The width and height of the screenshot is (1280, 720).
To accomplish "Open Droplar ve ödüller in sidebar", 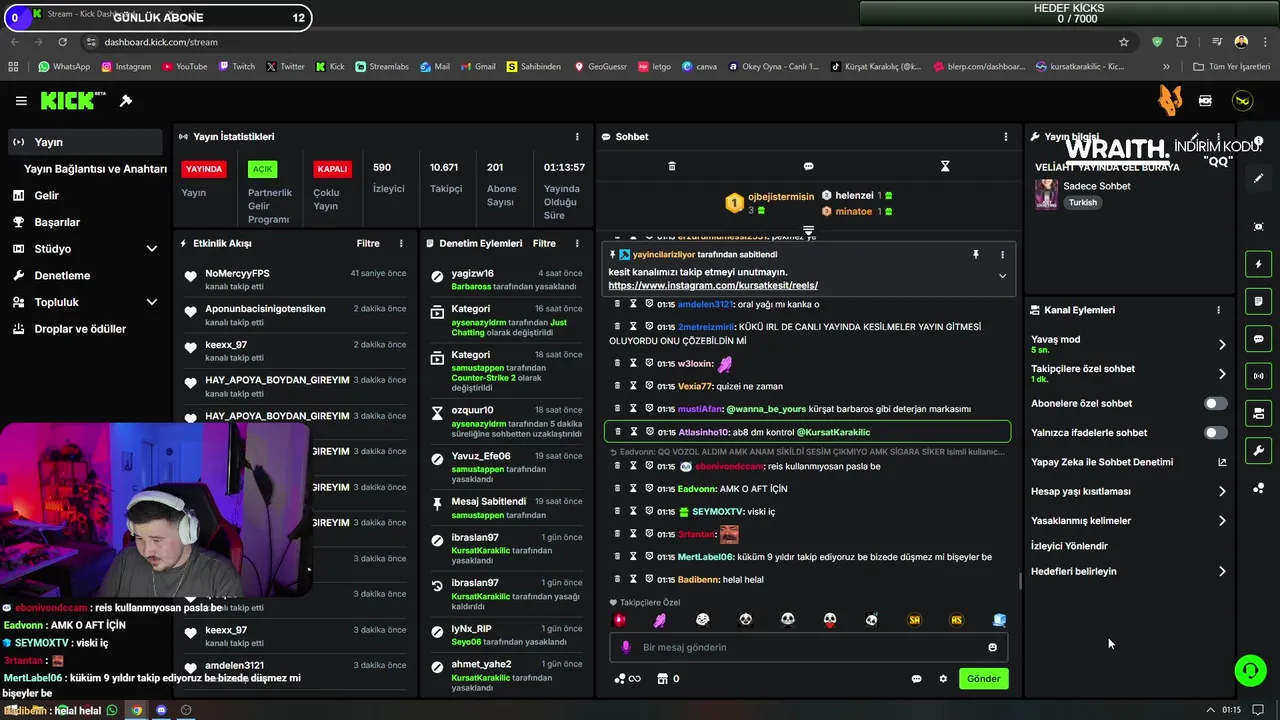I will [85, 329].
